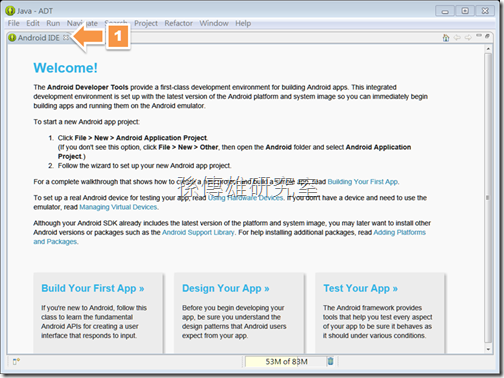Open the Help menu
This screenshot has width=504, height=378.
(243, 23)
